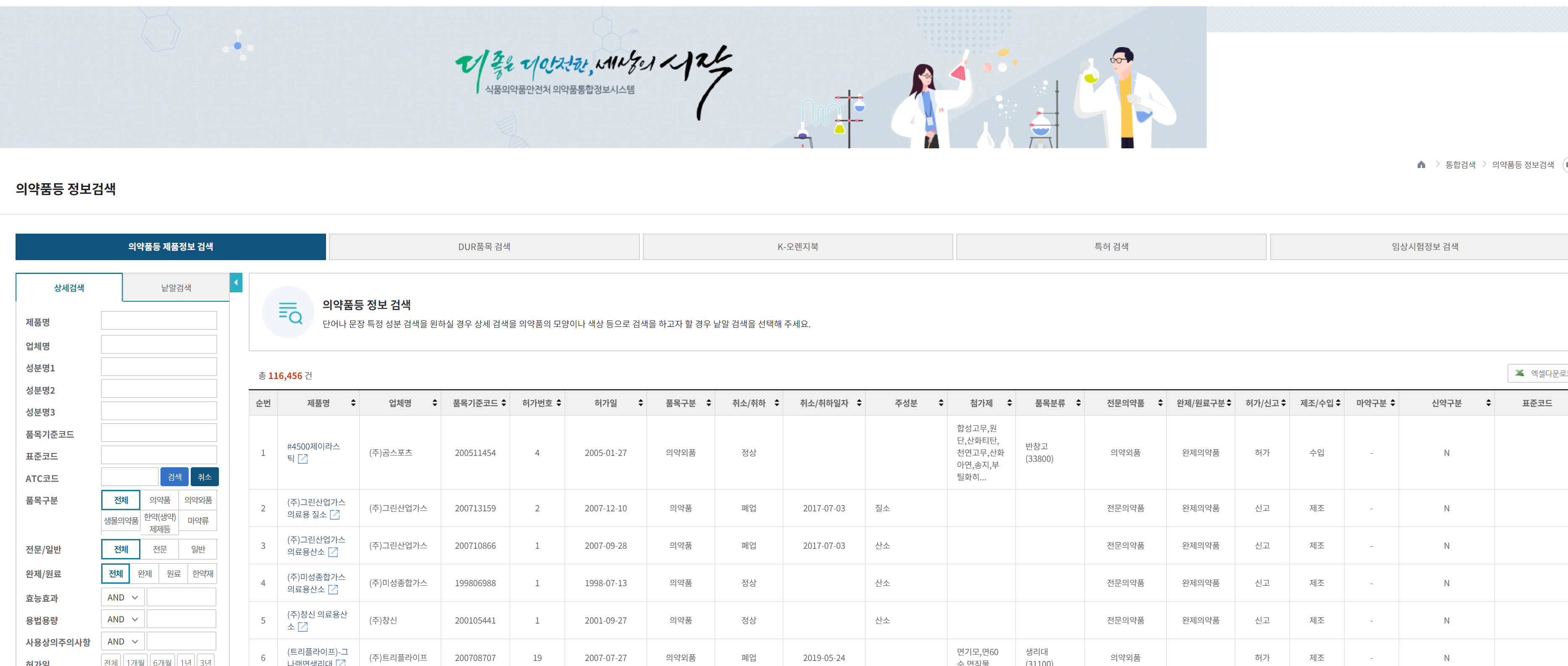Sort by 허가일 column arrows
This screenshot has width=1568, height=666.
[x=640, y=403]
